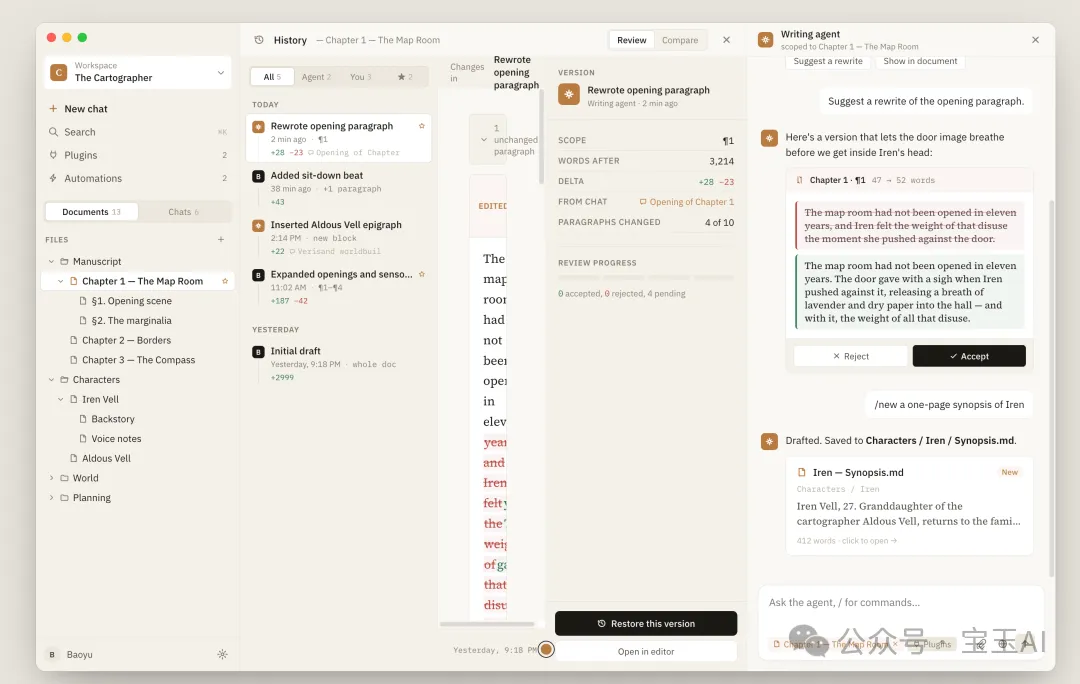Open the Voice notes document

tap(116, 439)
